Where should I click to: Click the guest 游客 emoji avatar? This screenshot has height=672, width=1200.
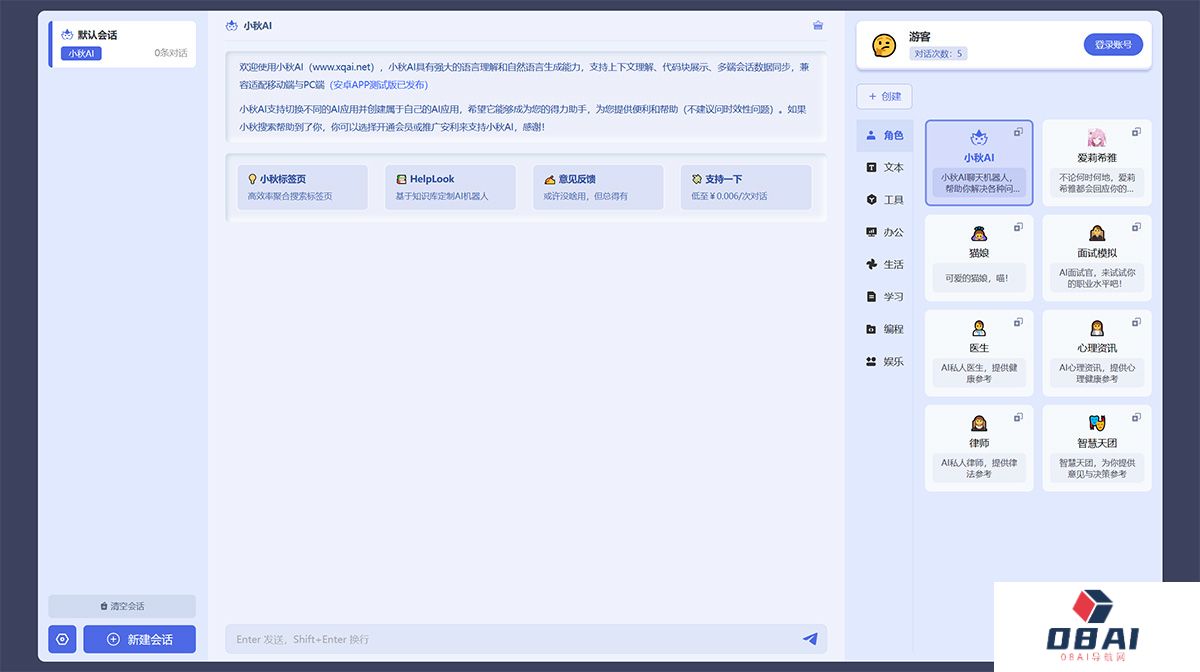pos(884,45)
